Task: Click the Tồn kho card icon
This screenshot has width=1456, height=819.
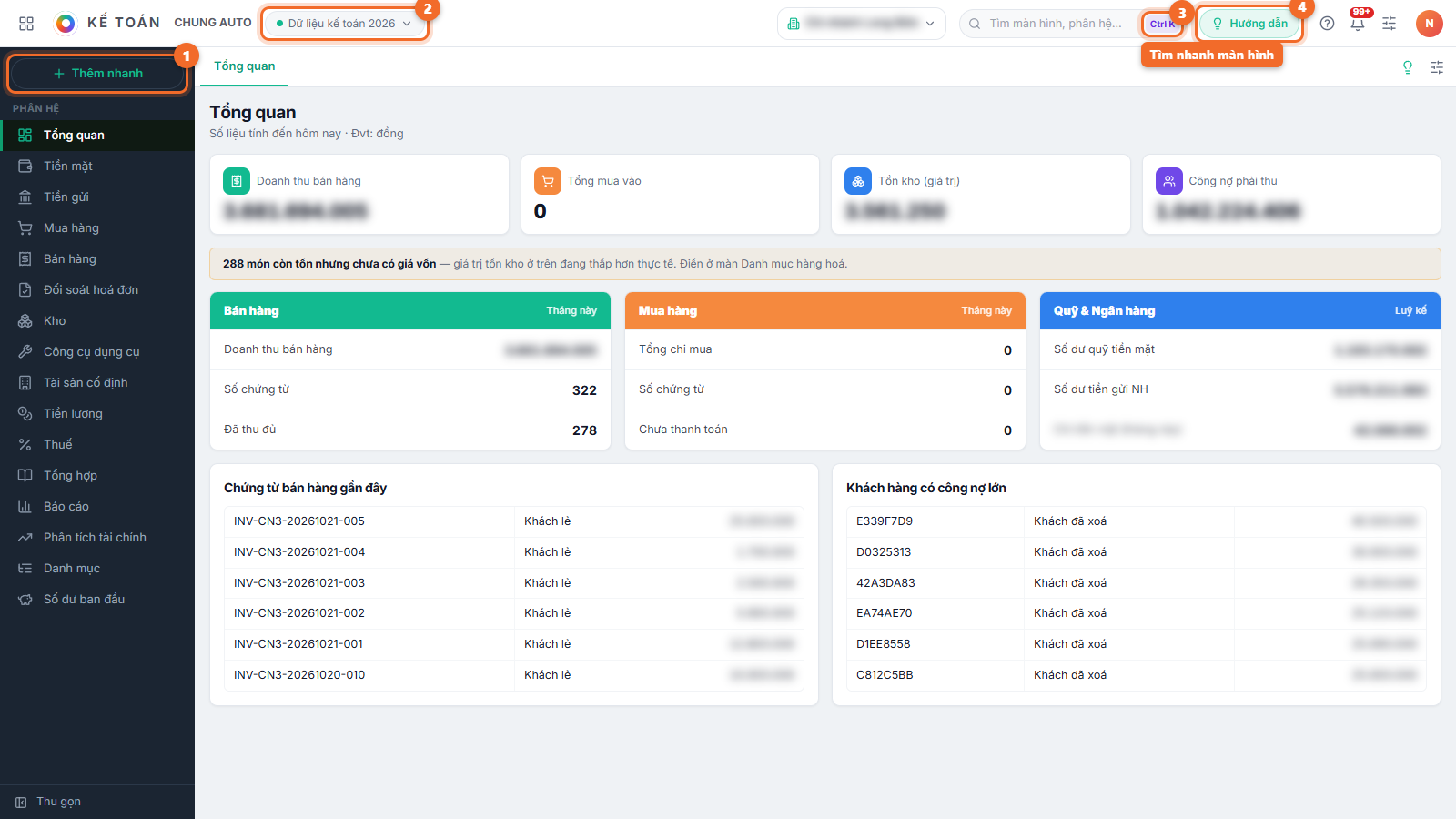Action: (858, 181)
